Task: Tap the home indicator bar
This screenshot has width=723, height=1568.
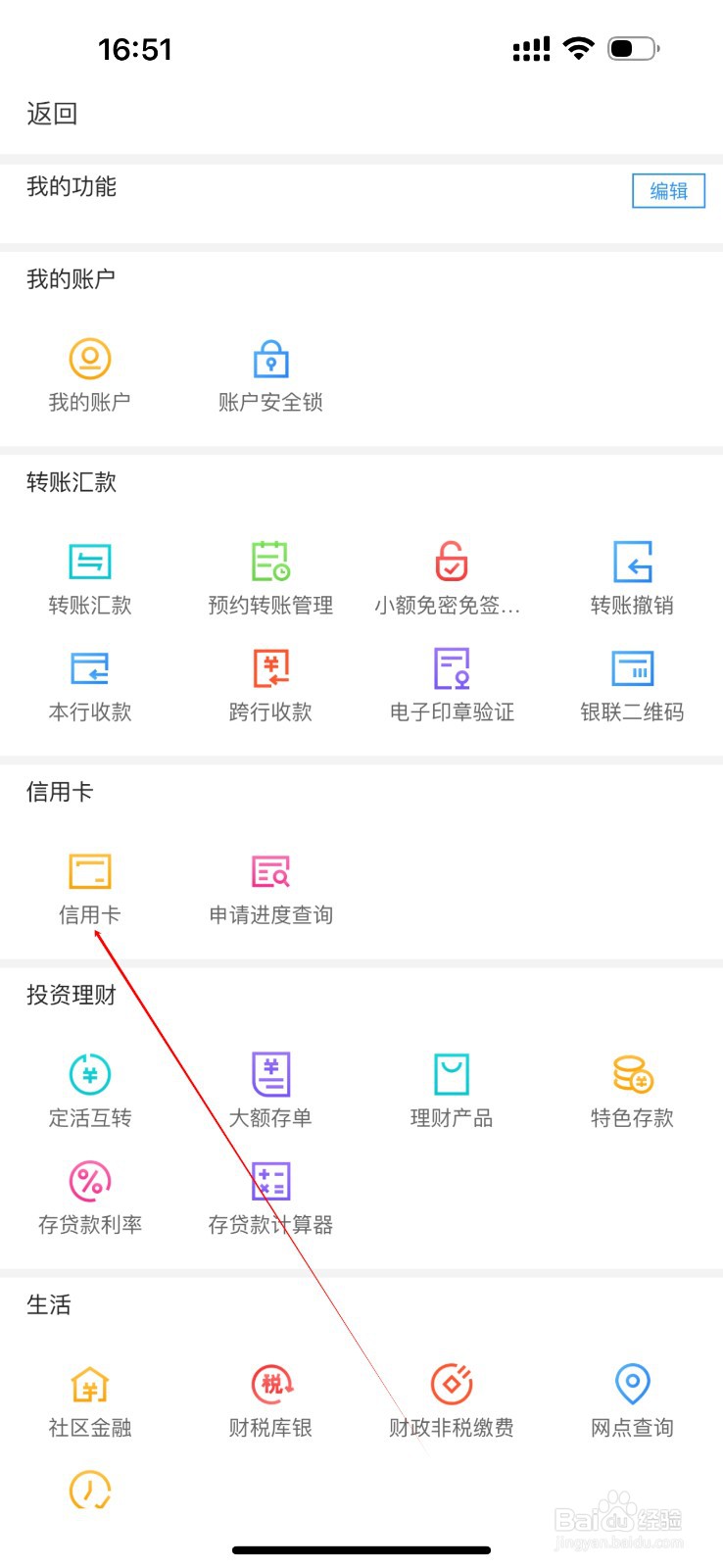Action: (361, 1550)
